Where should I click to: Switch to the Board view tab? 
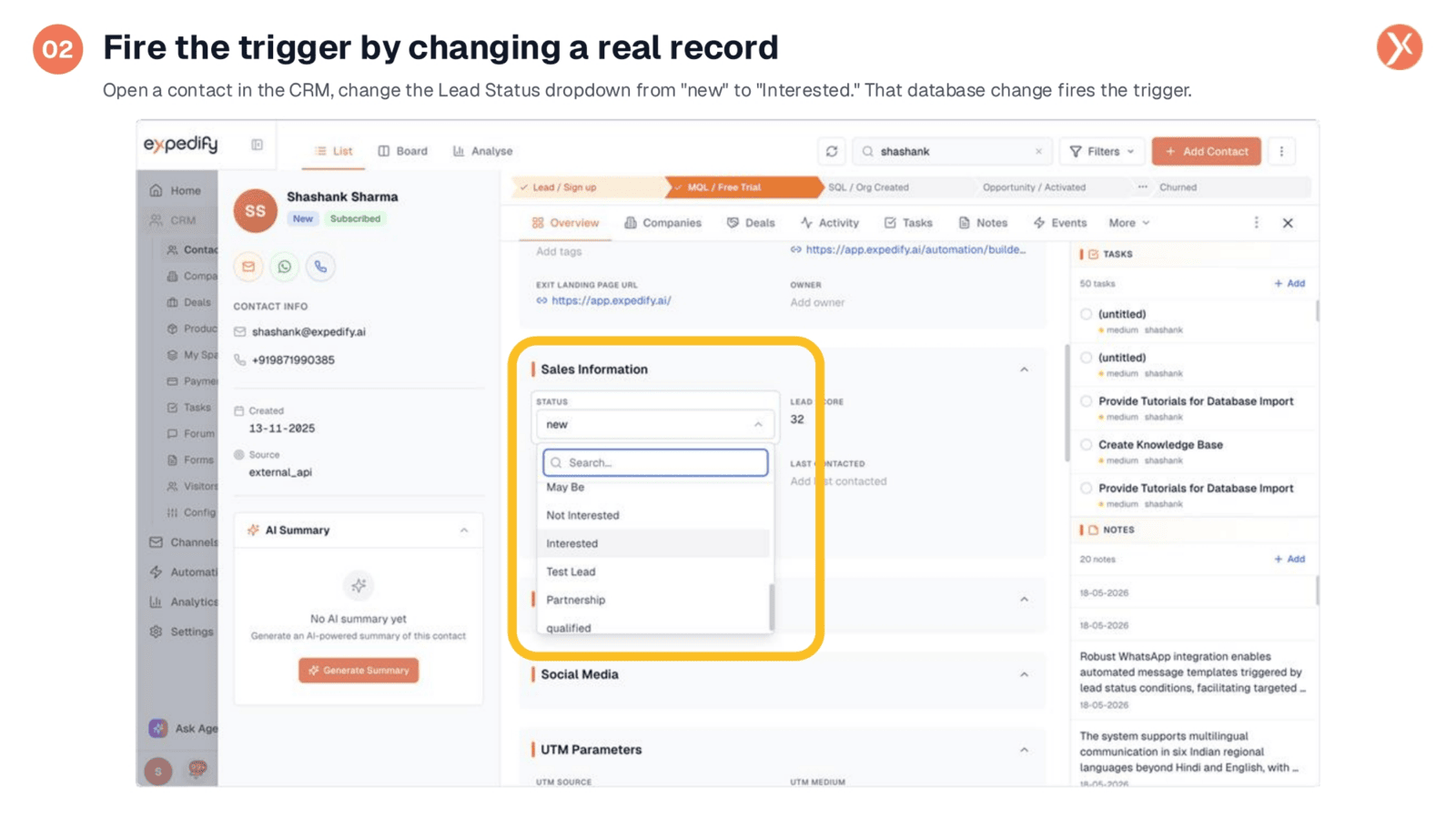click(x=402, y=151)
